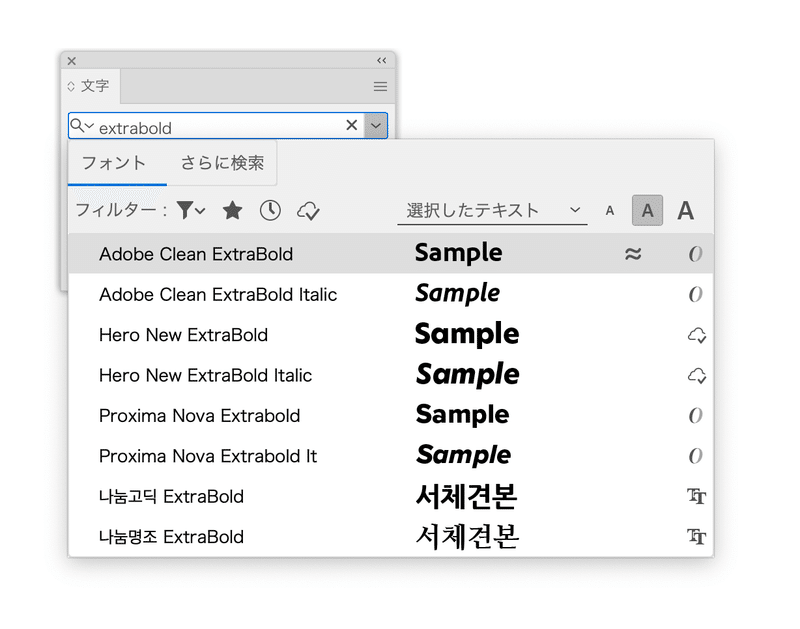Click OpenType icon on Proxima Nova Extrabold row
This screenshot has height=629, width=800.
695,415
